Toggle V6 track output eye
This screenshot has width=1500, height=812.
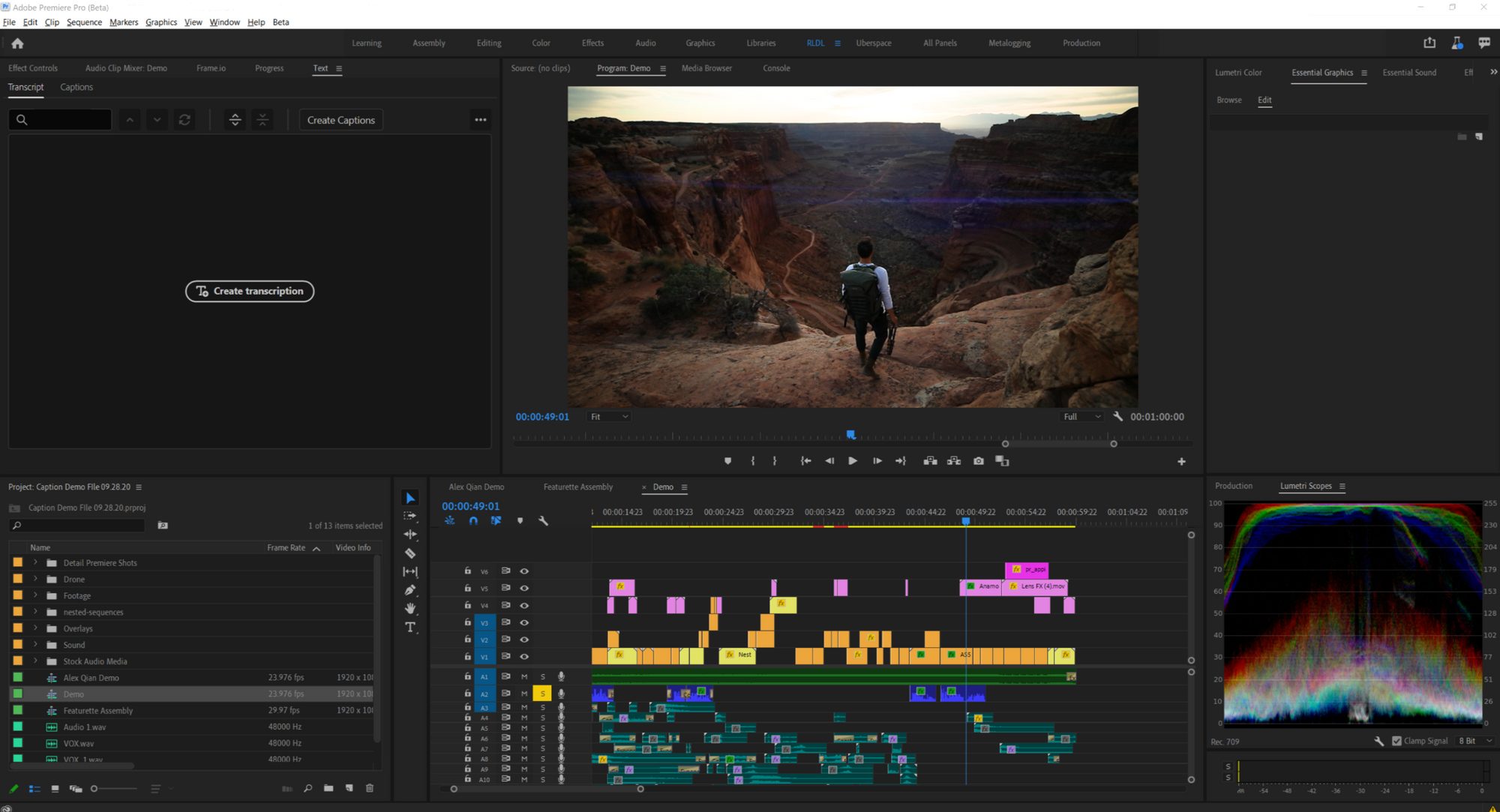524,571
